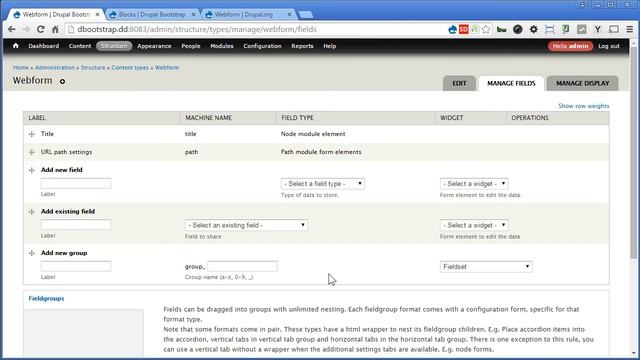Open 'Select an existing field' dropdown

246,225
